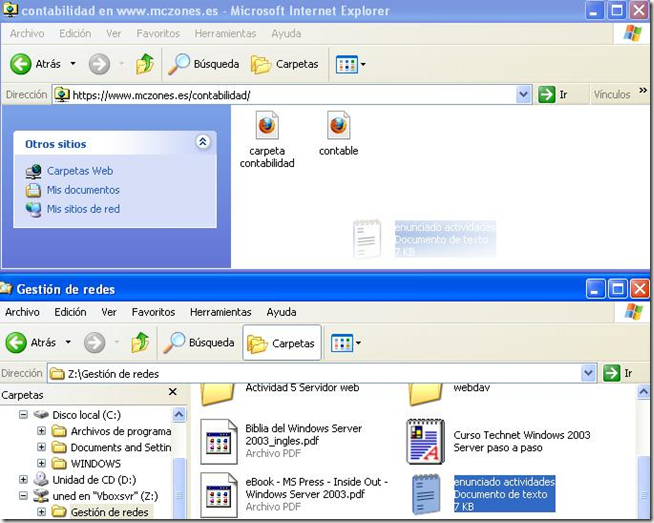Select Curso Technet Windows 2003 Server file icon
Screen dimensions: 654x523
(x=426, y=442)
